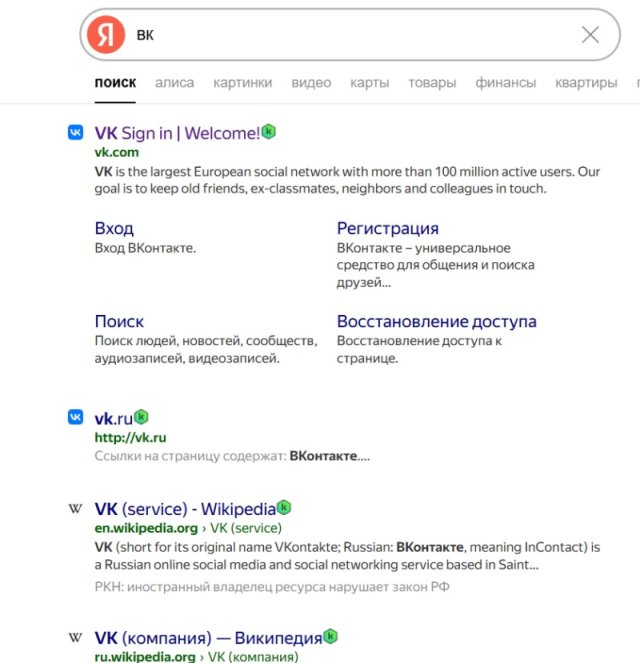Open the Регистрация sitelink
The image size is (640, 663).
click(x=388, y=228)
